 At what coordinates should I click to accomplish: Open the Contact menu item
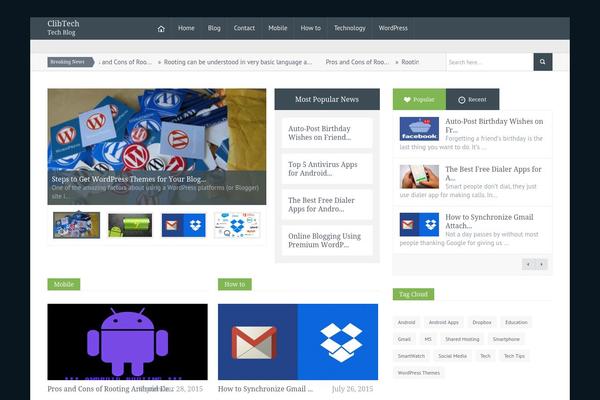[x=244, y=28]
